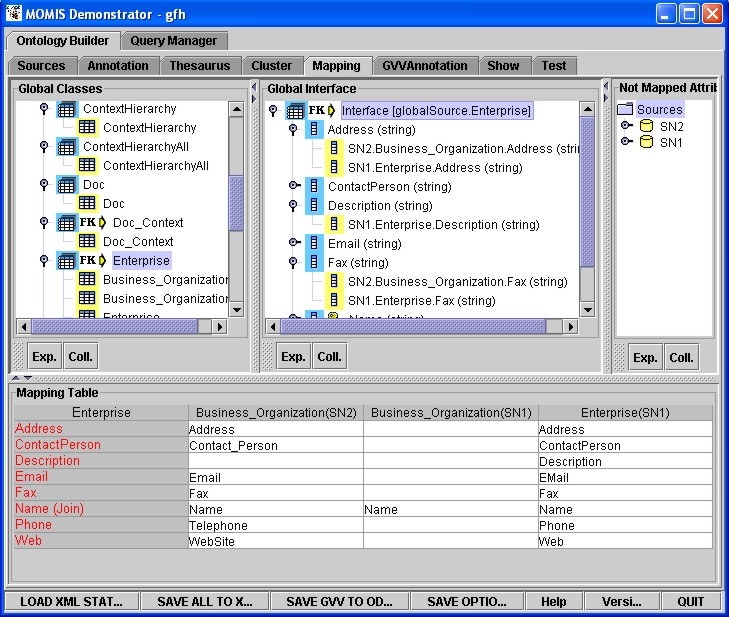Click the SN2.Business_Organization.Fax local attribute icon
This screenshot has width=729, height=617.
pyautogui.click(x=334, y=281)
